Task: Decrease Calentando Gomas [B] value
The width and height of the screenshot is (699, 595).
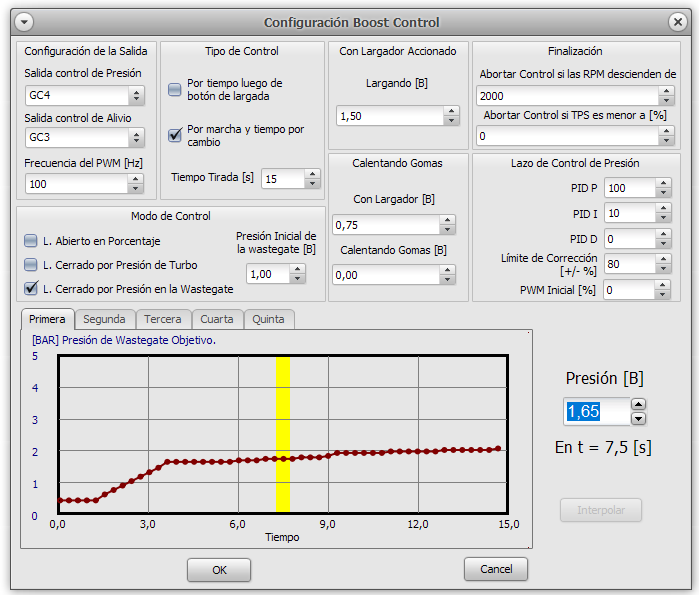Action: [447, 279]
